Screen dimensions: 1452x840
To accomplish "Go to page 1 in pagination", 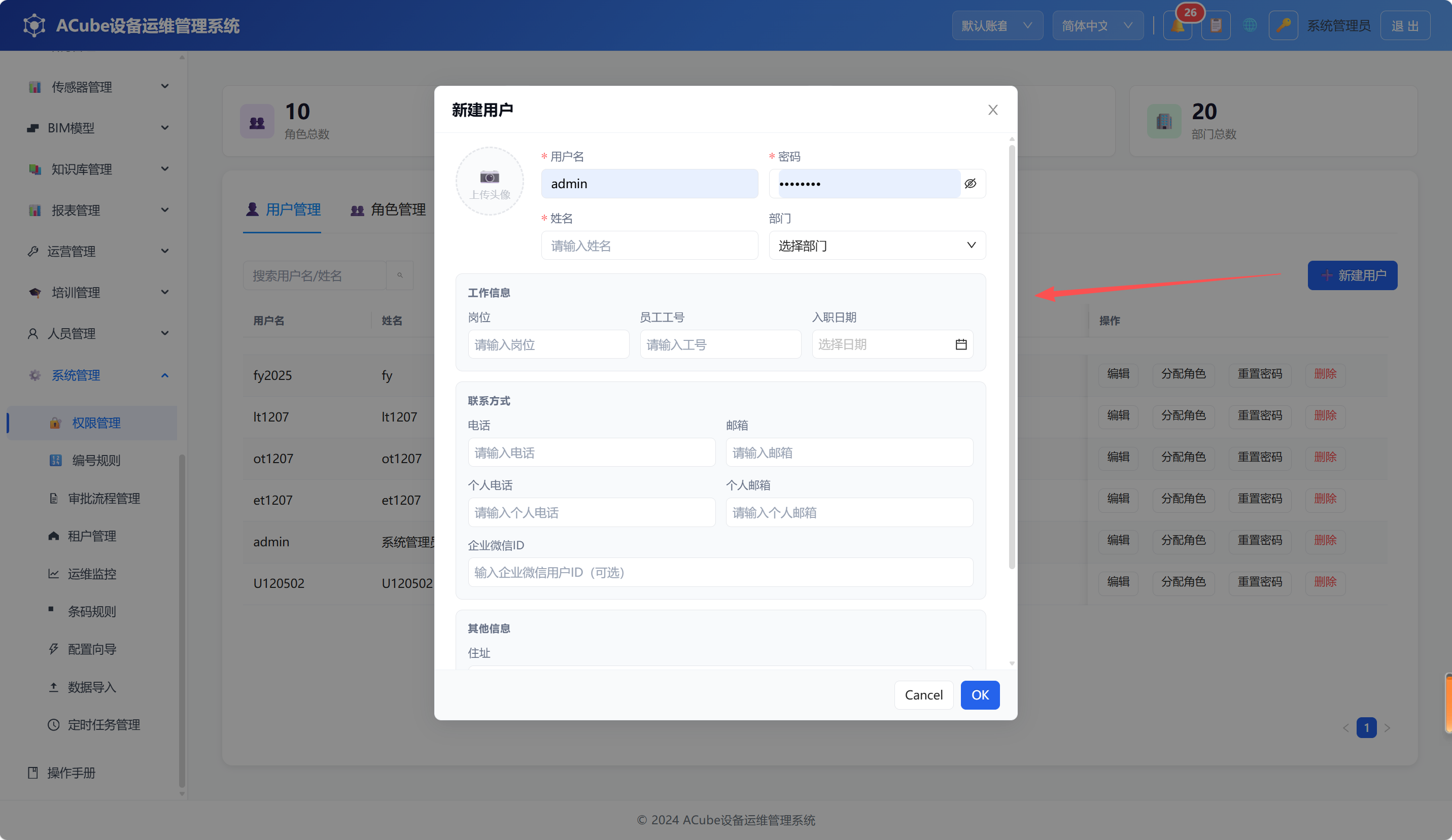I will (x=1366, y=728).
